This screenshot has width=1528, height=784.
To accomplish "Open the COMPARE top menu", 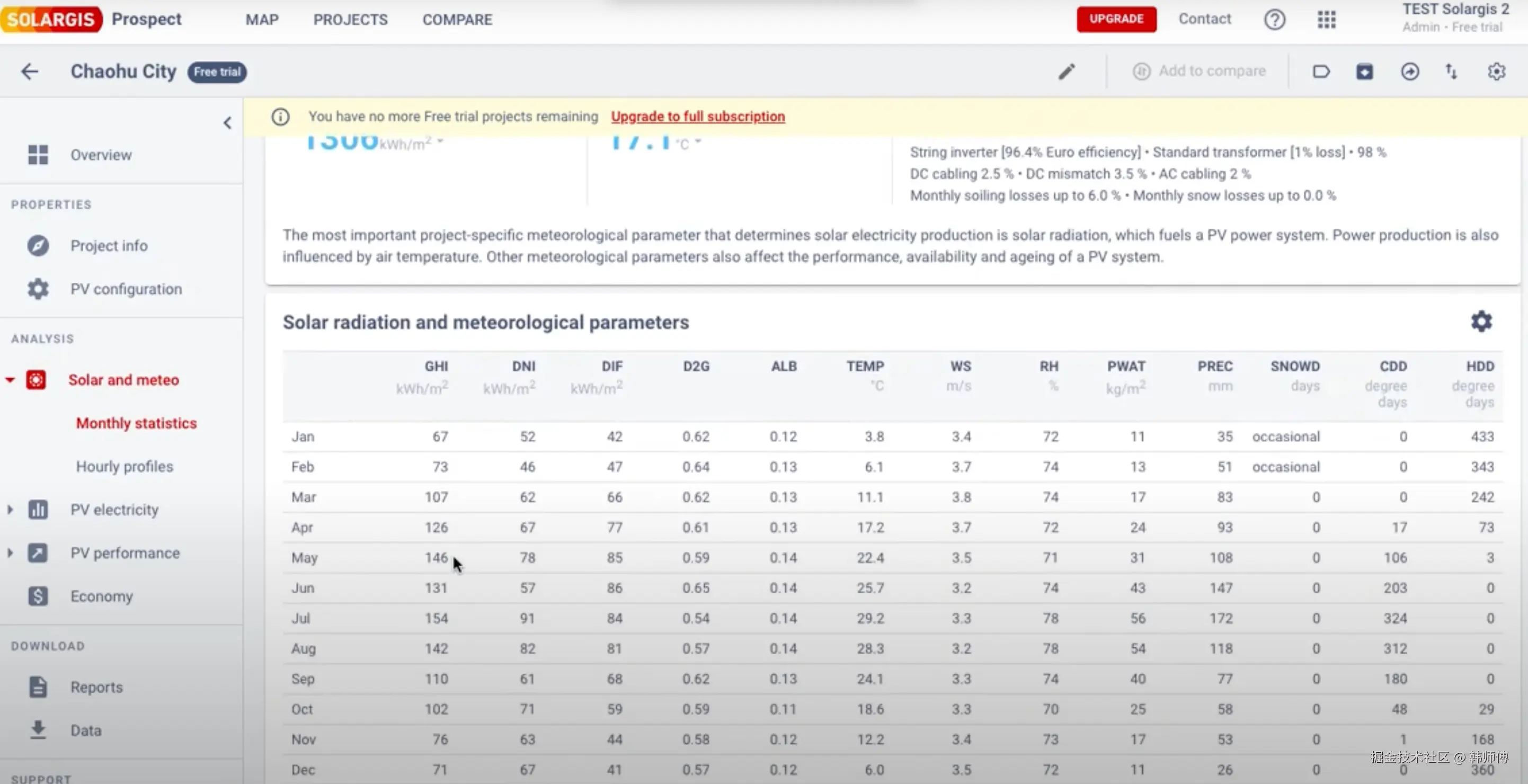I will (x=457, y=20).
